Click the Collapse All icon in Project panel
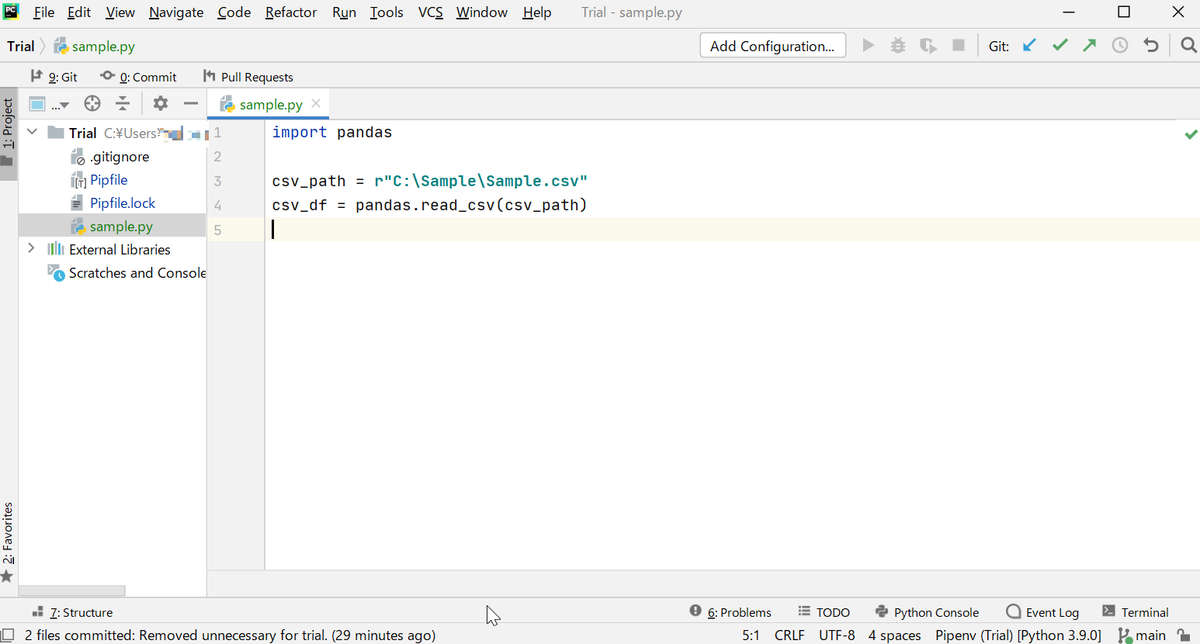The image size is (1200, 644). point(123,103)
